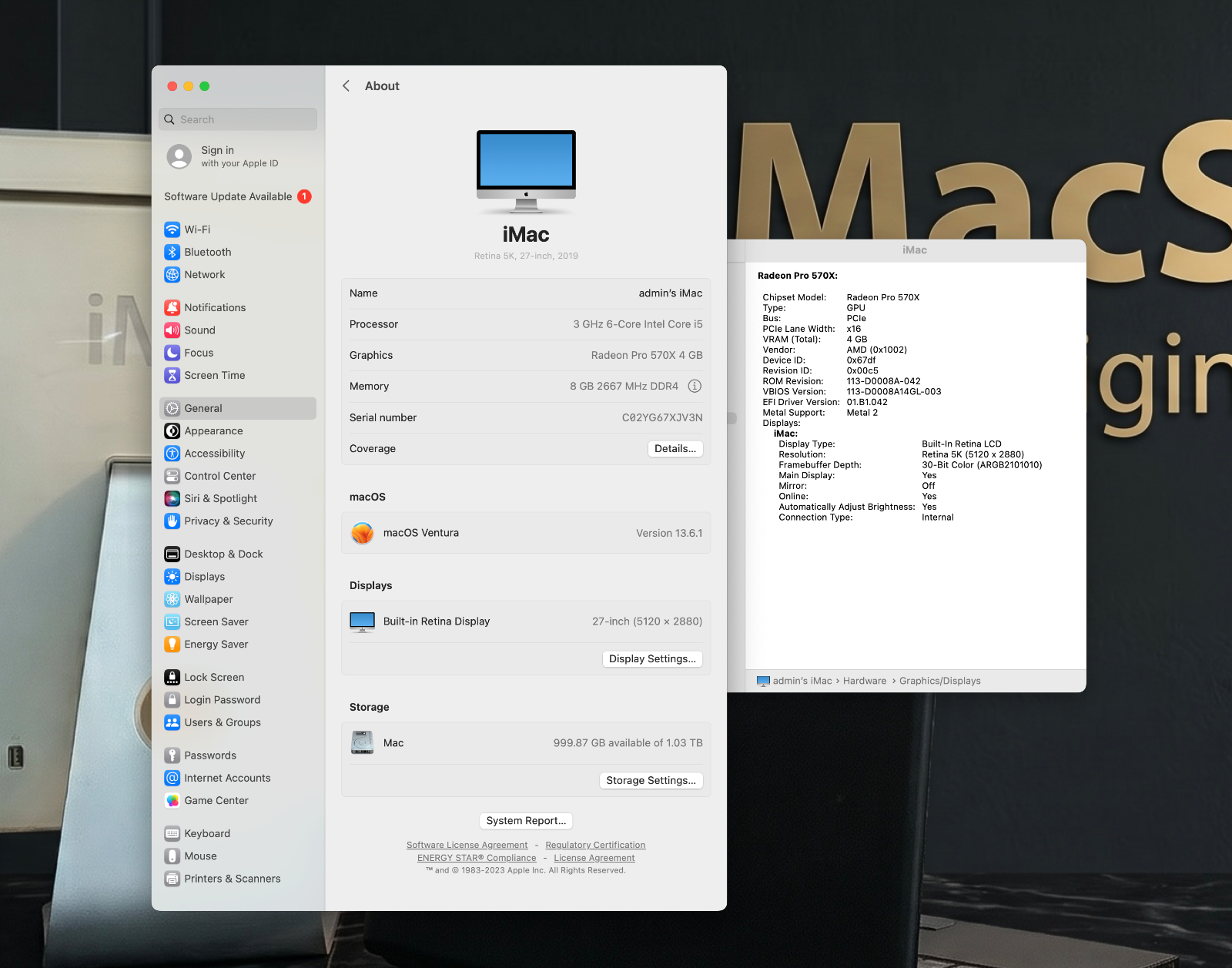Click the iMac computer image
The width and height of the screenshot is (1232, 968).
pos(526,172)
